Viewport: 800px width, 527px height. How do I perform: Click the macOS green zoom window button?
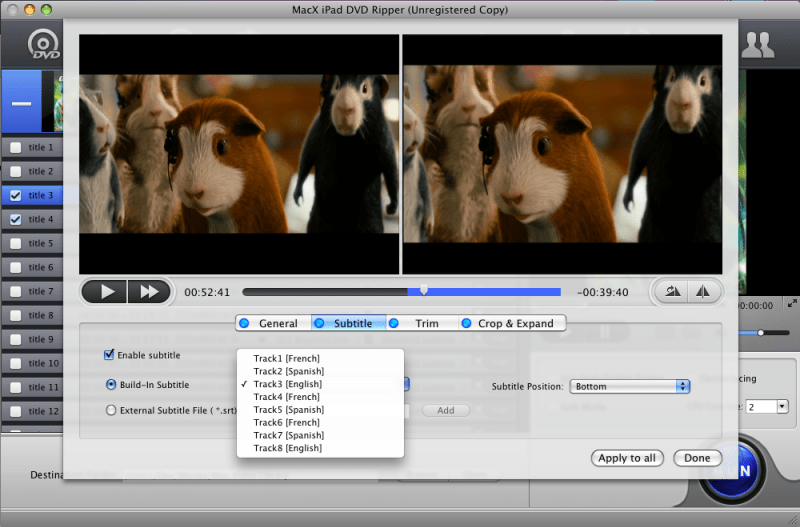click(x=46, y=9)
